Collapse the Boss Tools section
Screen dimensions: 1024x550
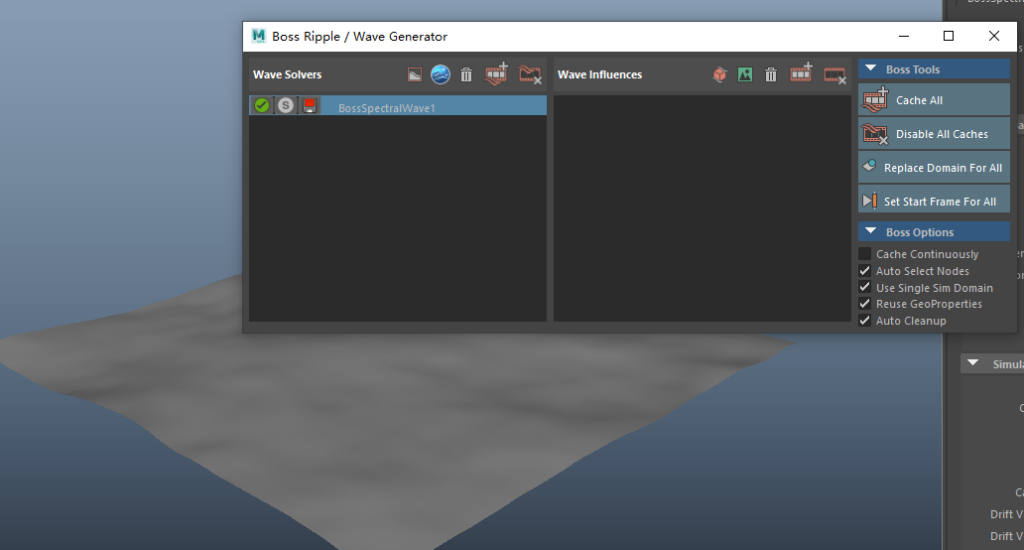[871, 69]
